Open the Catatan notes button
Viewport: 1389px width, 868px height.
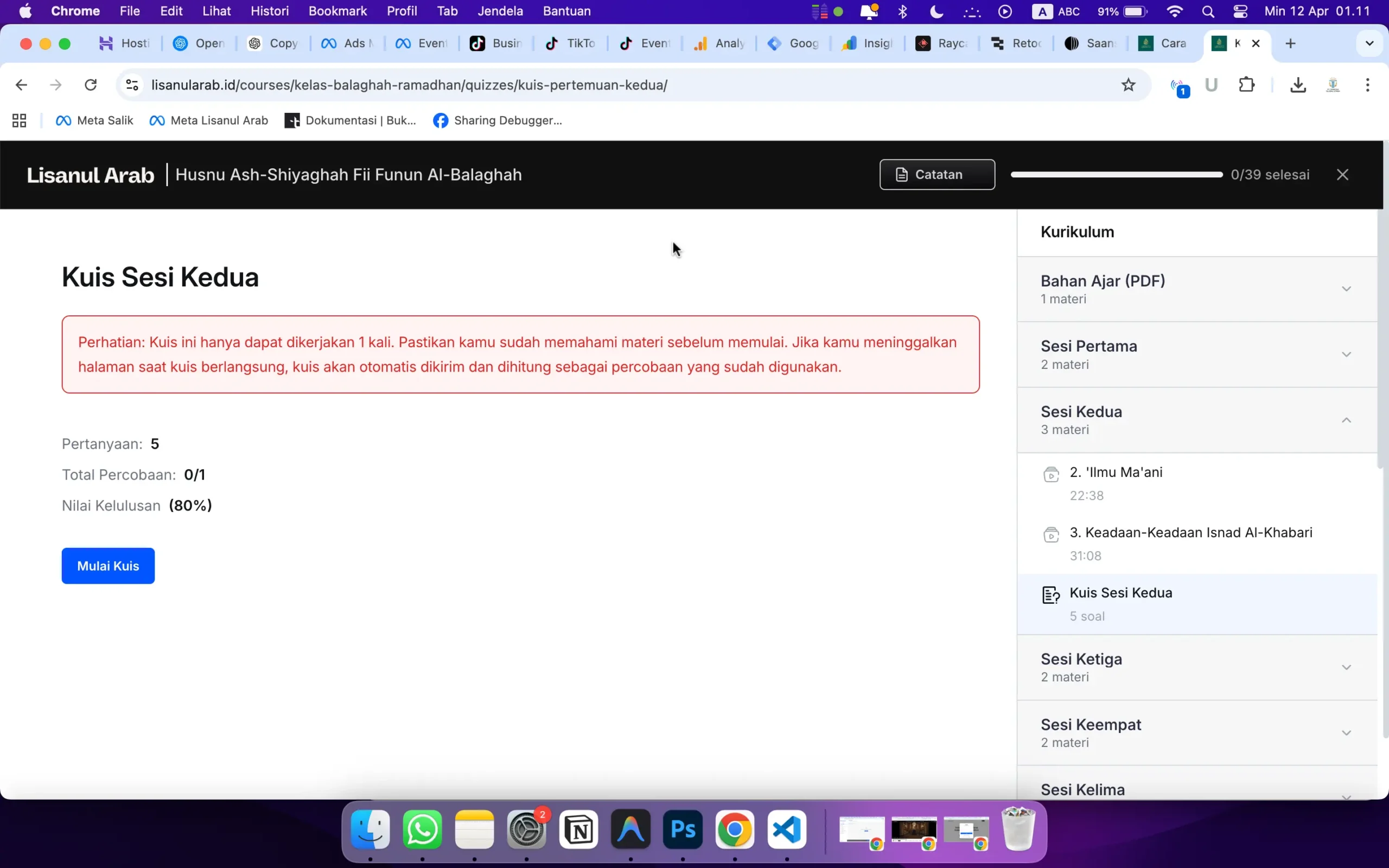coord(936,175)
